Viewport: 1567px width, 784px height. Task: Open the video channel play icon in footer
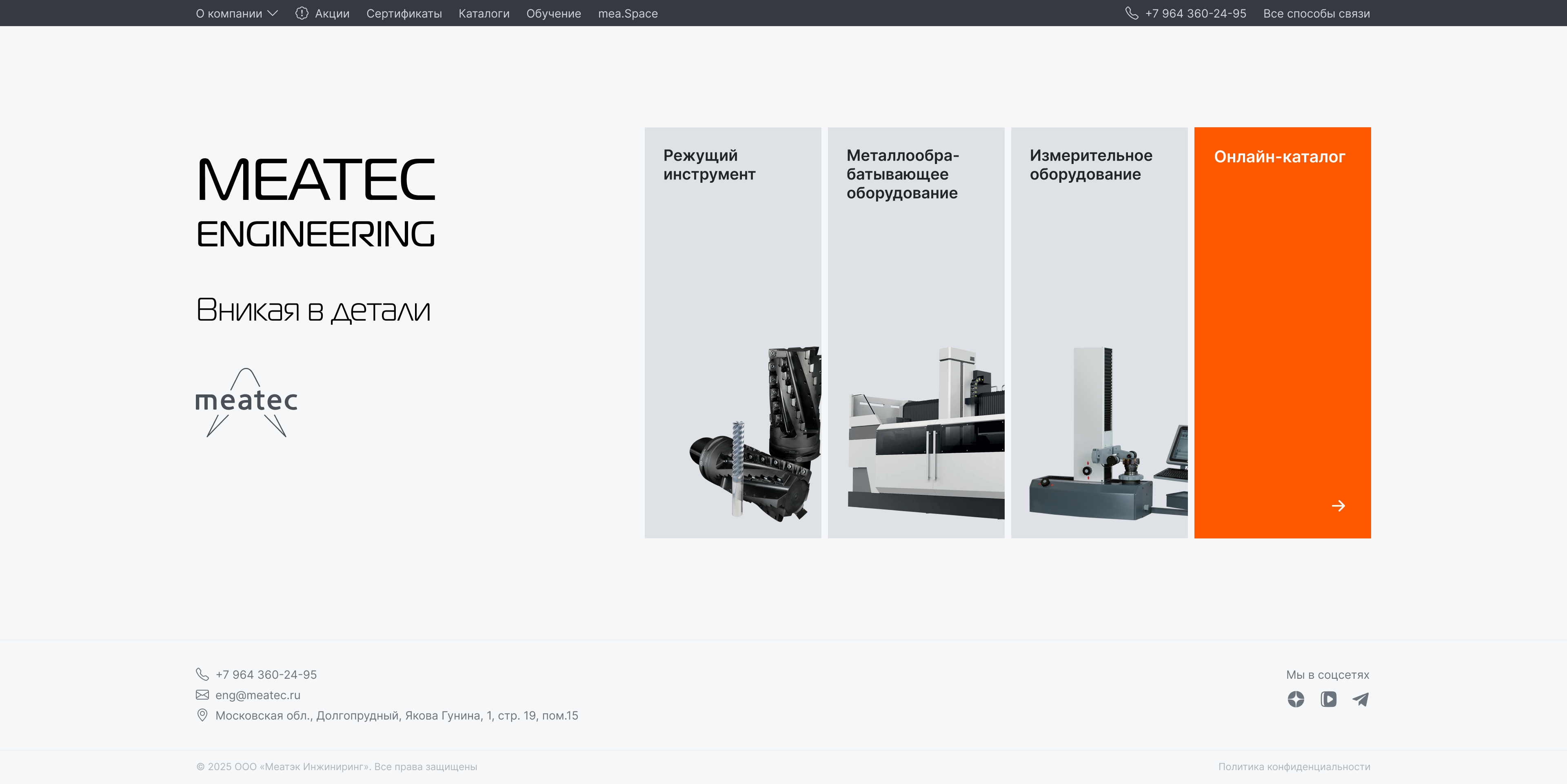(1329, 700)
